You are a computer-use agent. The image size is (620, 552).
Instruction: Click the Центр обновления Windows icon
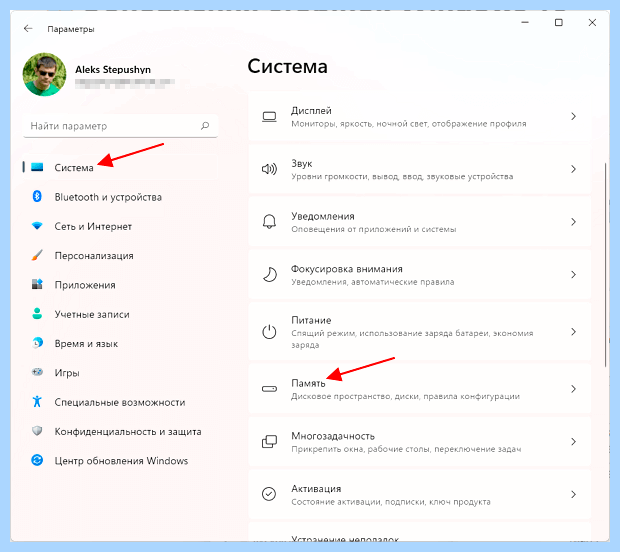point(37,460)
